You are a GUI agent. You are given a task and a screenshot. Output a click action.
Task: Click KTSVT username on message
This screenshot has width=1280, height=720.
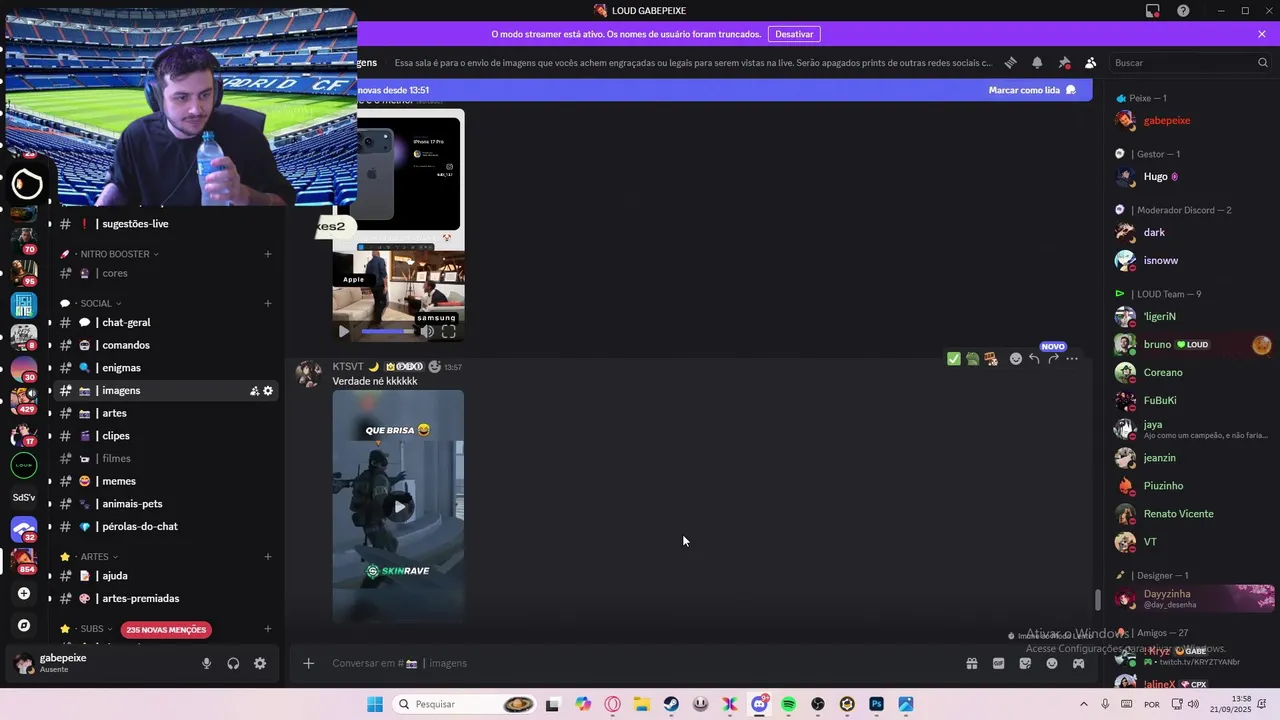pyautogui.click(x=348, y=367)
